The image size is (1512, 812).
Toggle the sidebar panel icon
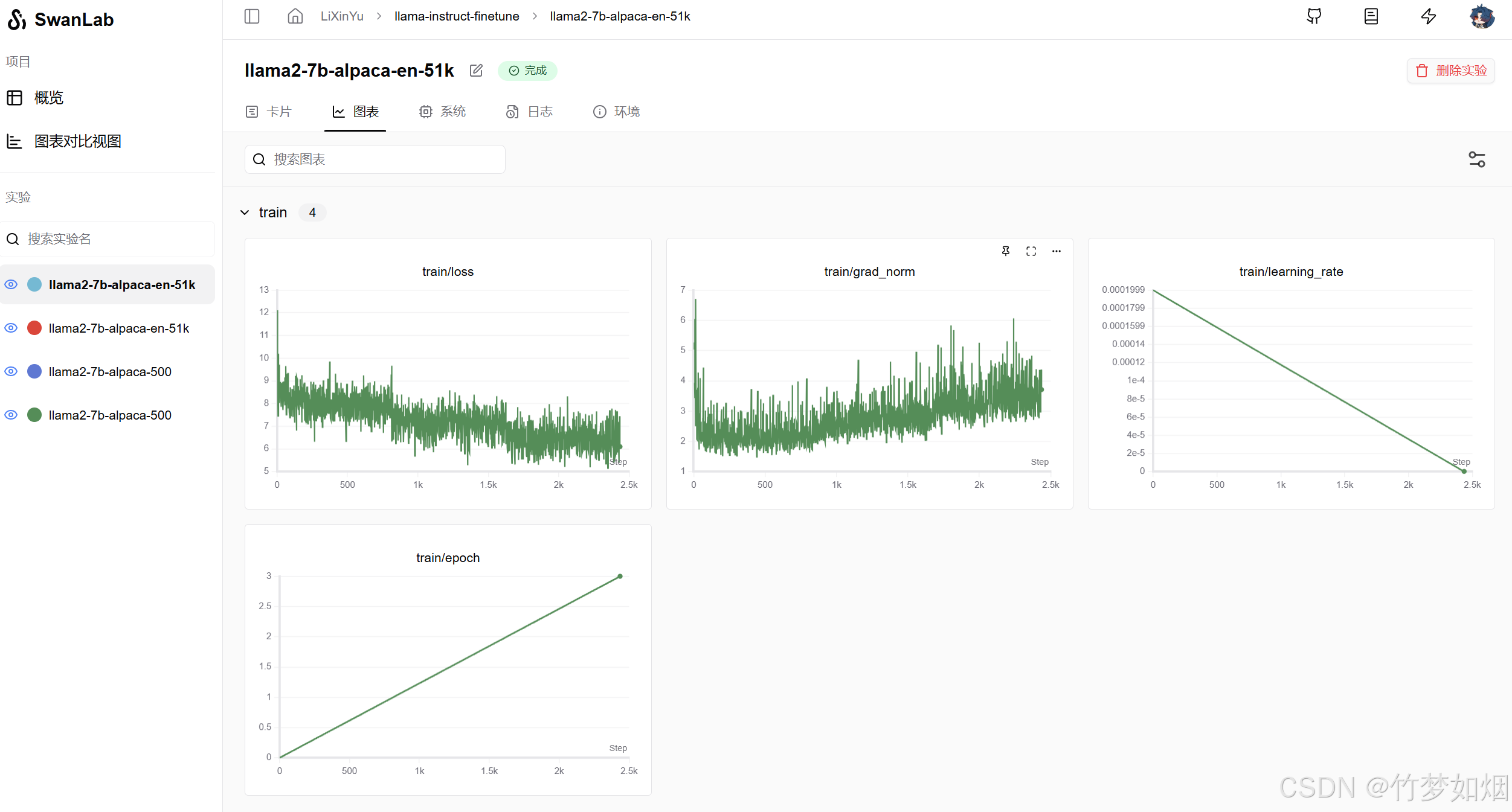(252, 16)
